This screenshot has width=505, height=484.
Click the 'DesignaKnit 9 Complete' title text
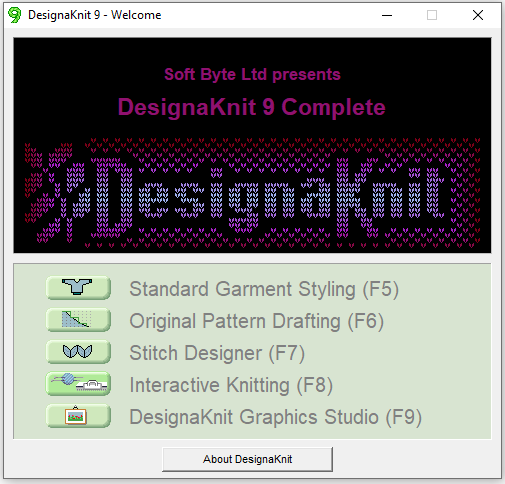pyautogui.click(x=252, y=107)
